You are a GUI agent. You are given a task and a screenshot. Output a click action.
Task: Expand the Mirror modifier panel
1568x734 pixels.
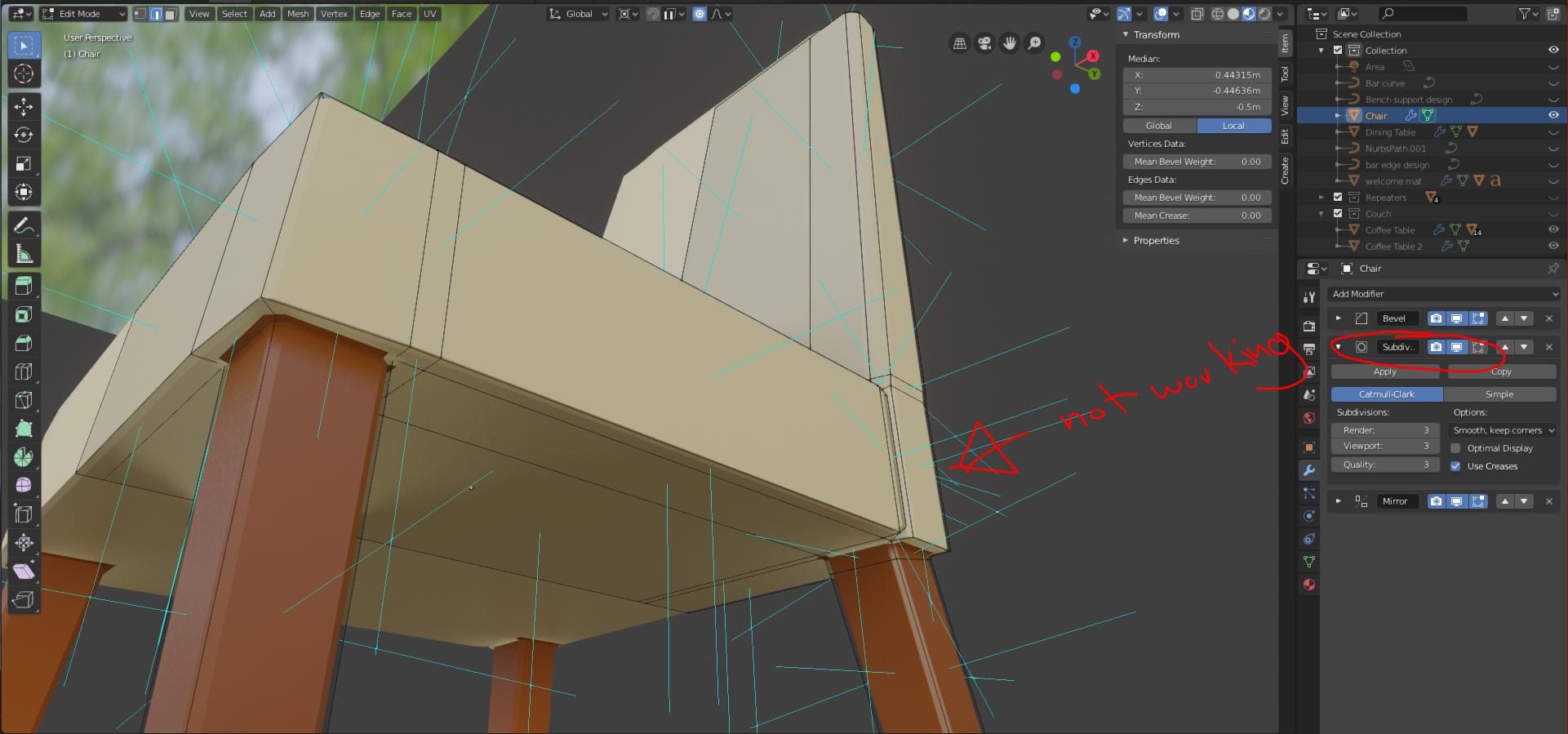point(1339,501)
